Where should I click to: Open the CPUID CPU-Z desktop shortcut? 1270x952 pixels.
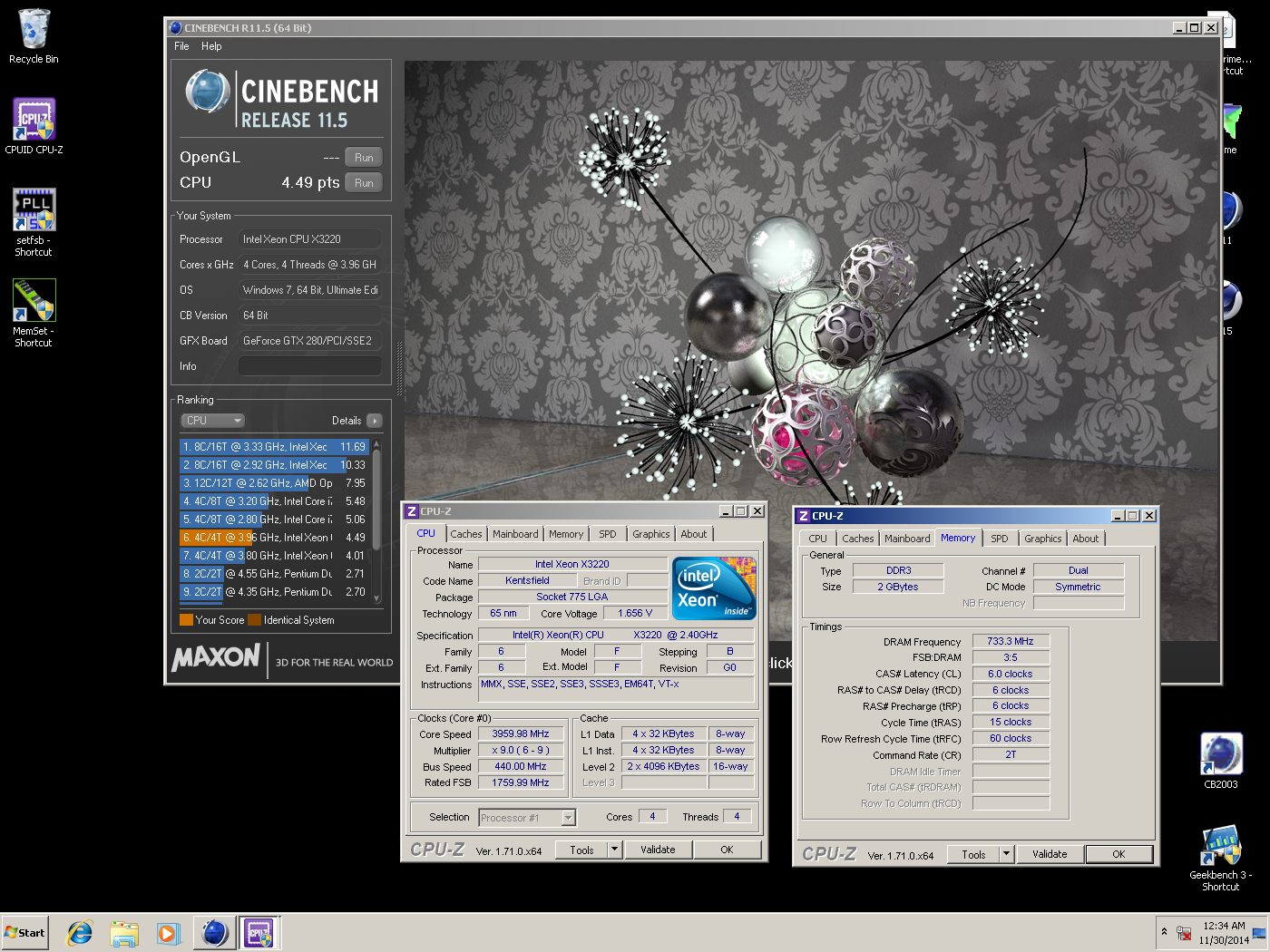pos(34,126)
